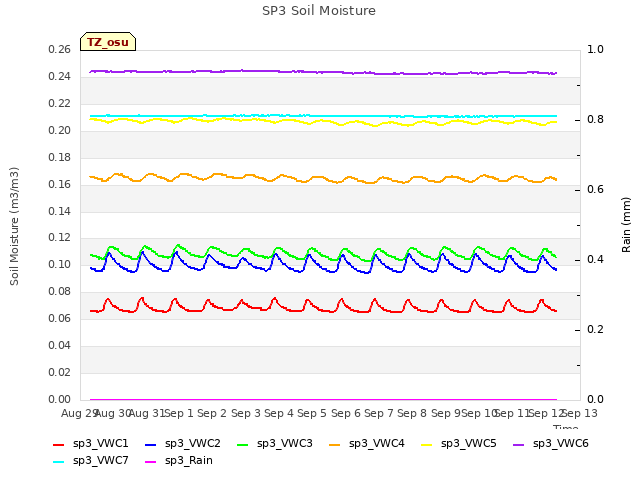Screen dimensions: 640x480
Task: Click the TZ_osu label box
Action: click(x=108, y=42)
